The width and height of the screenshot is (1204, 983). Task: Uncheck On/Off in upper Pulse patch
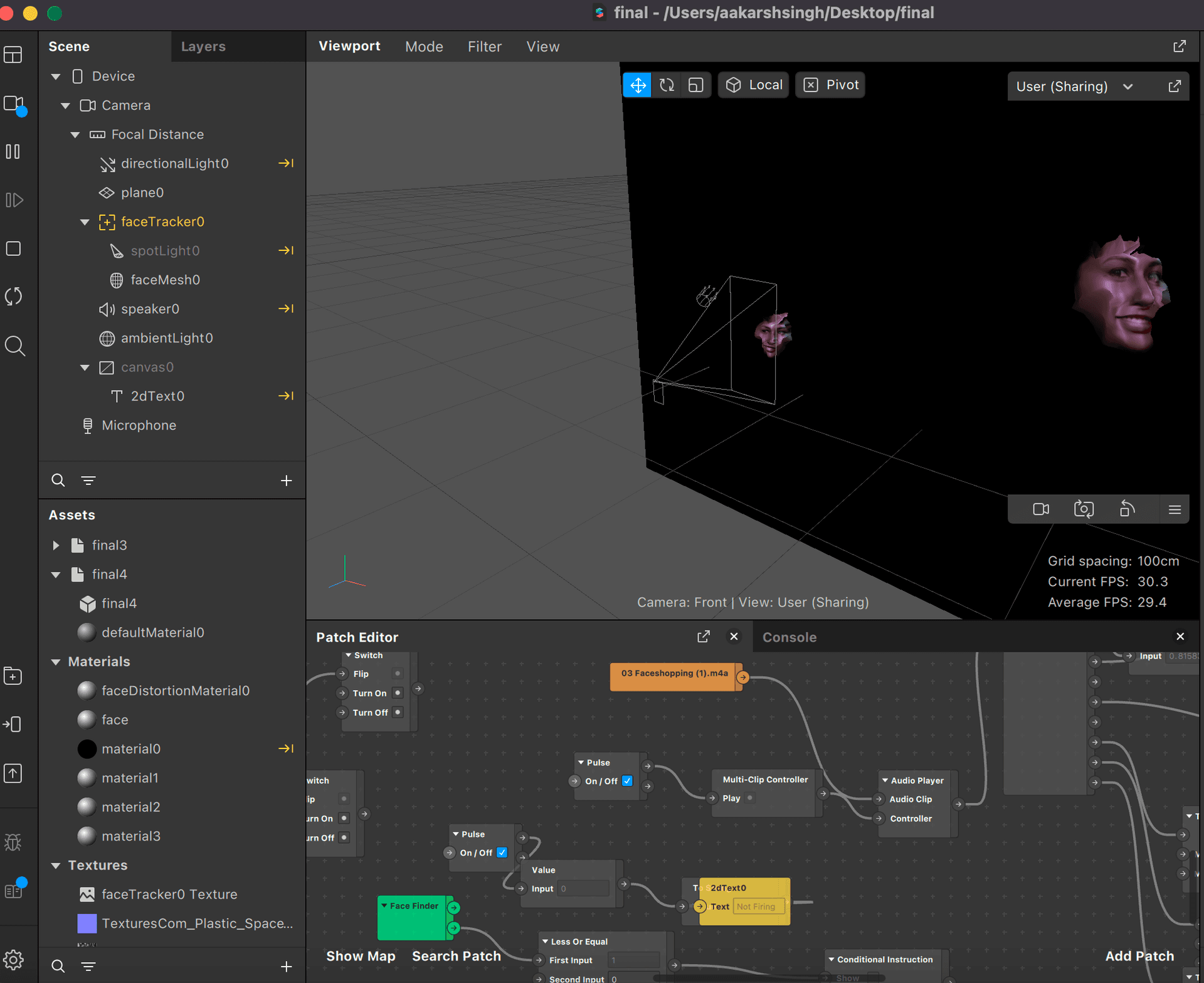[627, 781]
